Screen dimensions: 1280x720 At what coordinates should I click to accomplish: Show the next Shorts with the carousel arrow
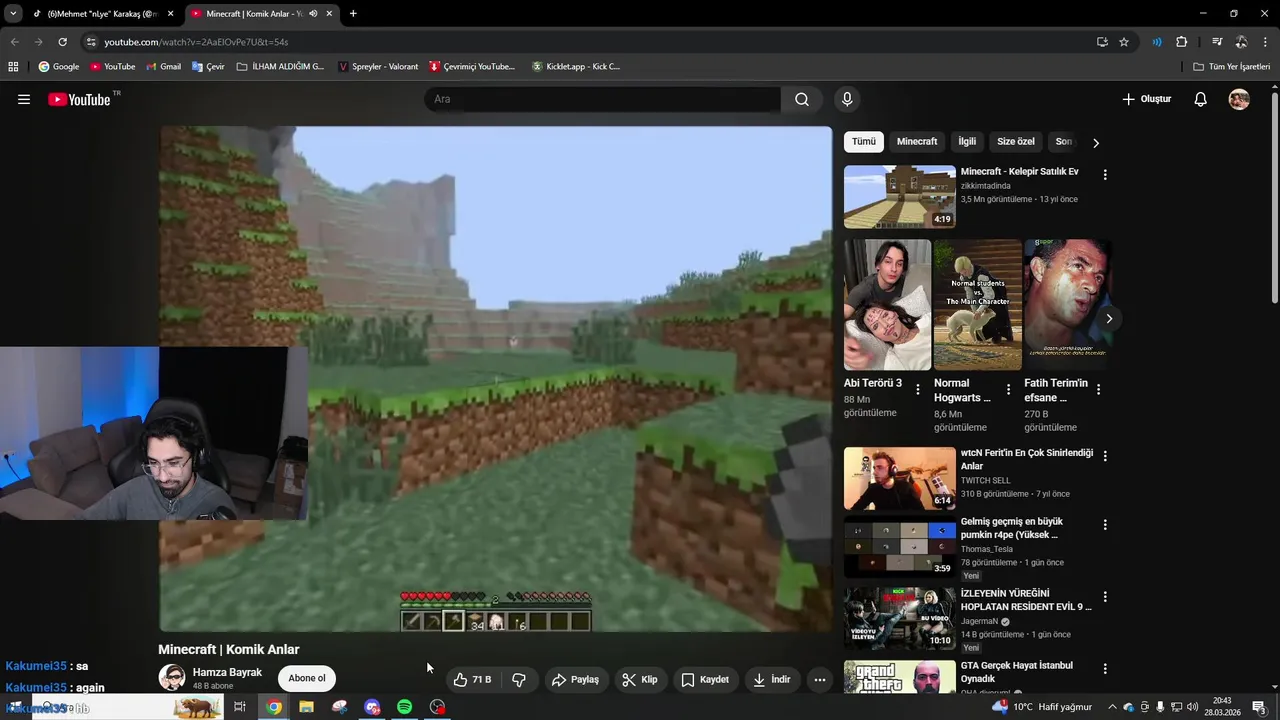click(1108, 318)
